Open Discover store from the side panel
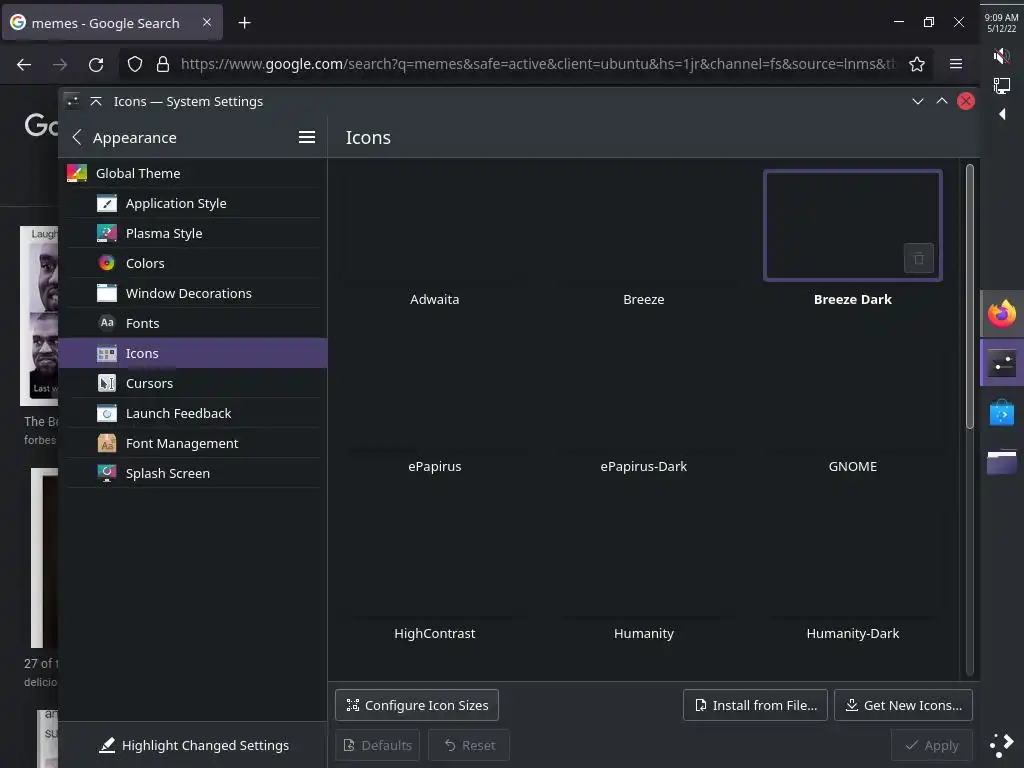The width and height of the screenshot is (1024, 768). (1002, 413)
